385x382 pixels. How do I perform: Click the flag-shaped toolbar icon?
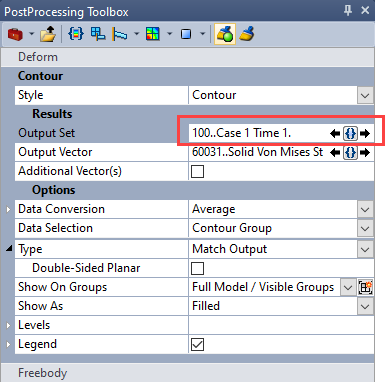(120, 34)
